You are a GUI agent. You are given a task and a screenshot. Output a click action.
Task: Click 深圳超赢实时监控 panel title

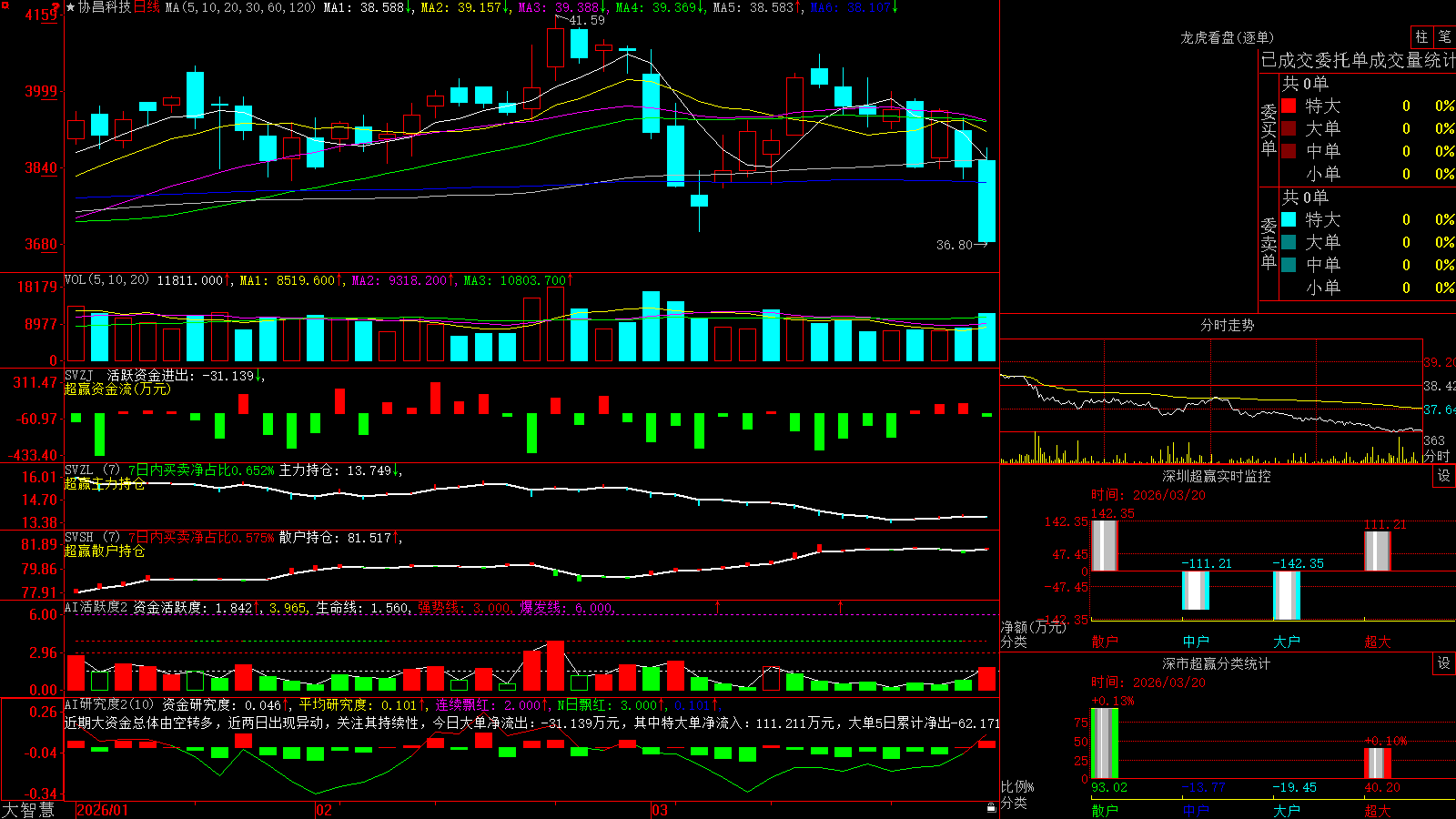click(x=1217, y=476)
